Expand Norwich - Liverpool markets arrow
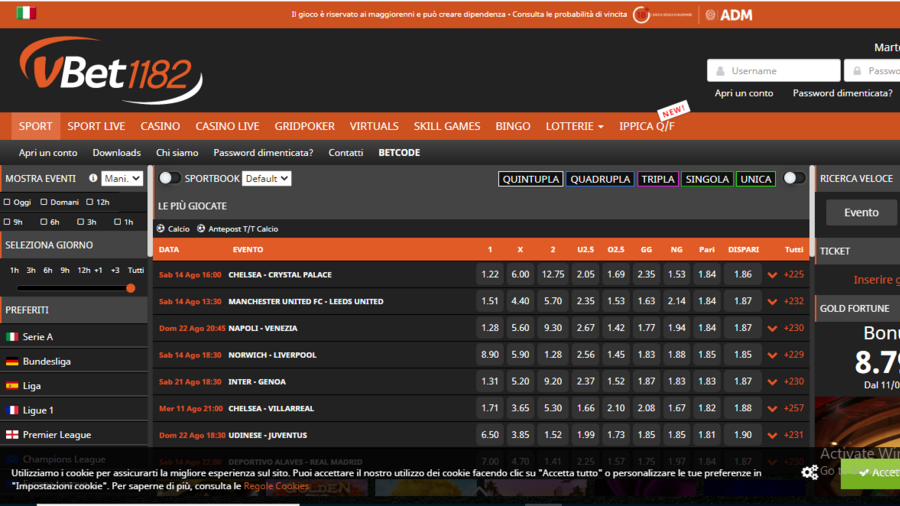 [772, 355]
